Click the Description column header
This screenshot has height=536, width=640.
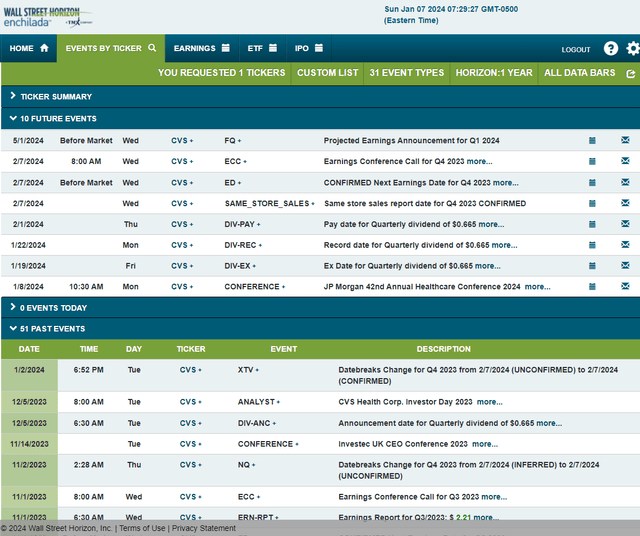pyautogui.click(x=444, y=349)
